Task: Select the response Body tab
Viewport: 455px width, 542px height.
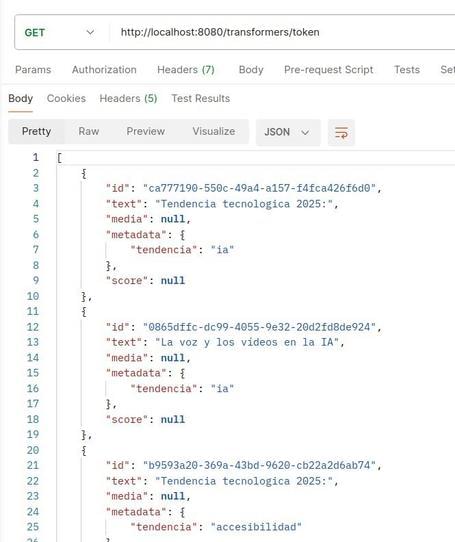Action: 20,99
